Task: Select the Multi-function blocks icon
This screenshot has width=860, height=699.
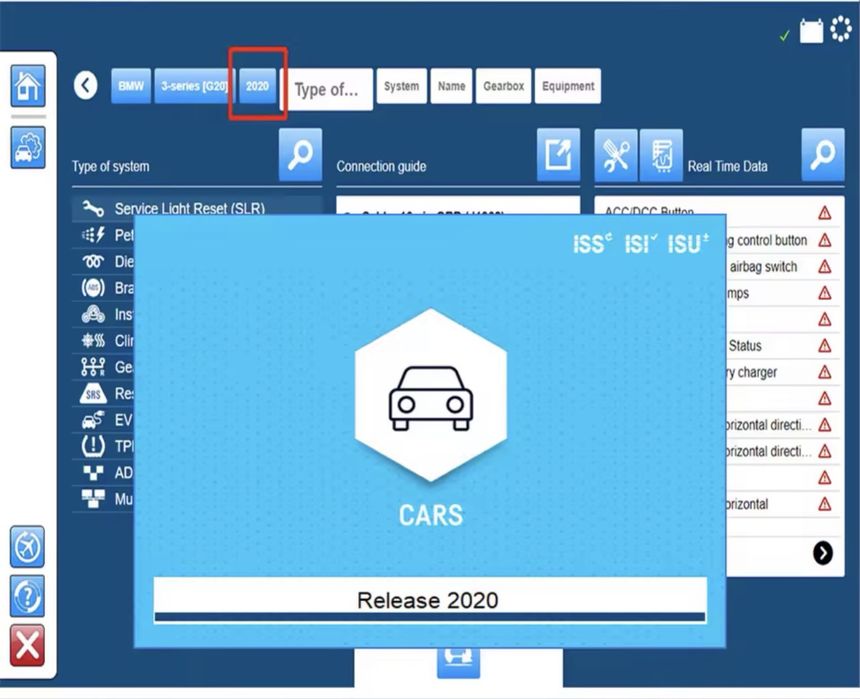Action: [93, 499]
